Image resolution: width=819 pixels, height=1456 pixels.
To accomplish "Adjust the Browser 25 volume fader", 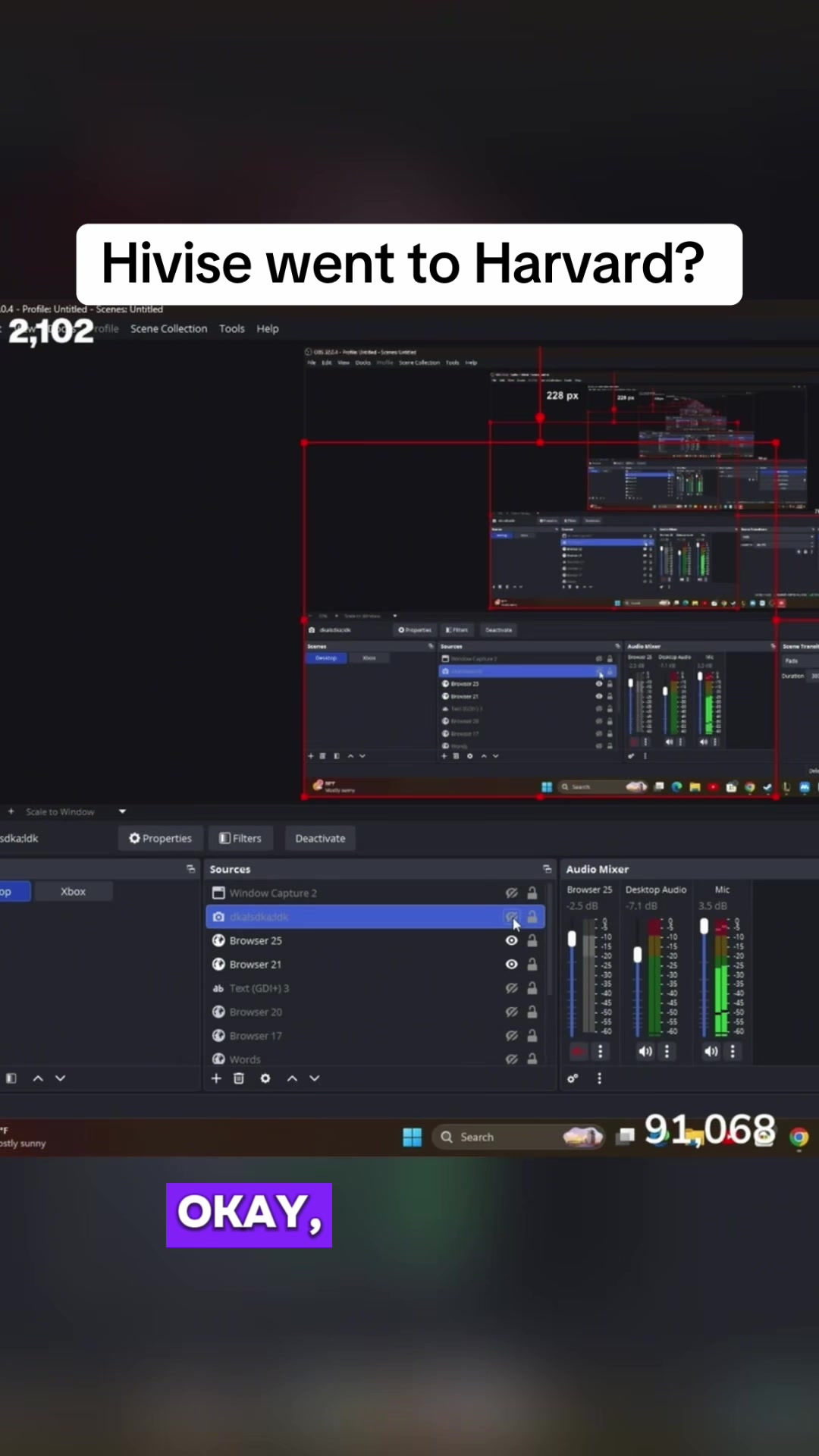I will pos(572,939).
